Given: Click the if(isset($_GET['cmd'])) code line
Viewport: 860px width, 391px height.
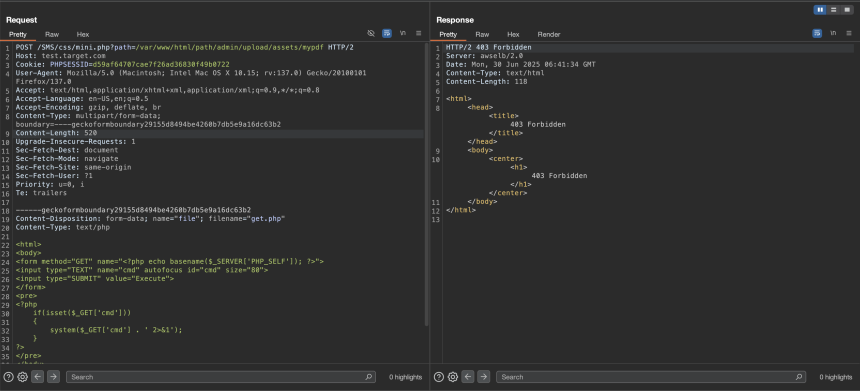Looking at the screenshot, I should [x=82, y=313].
